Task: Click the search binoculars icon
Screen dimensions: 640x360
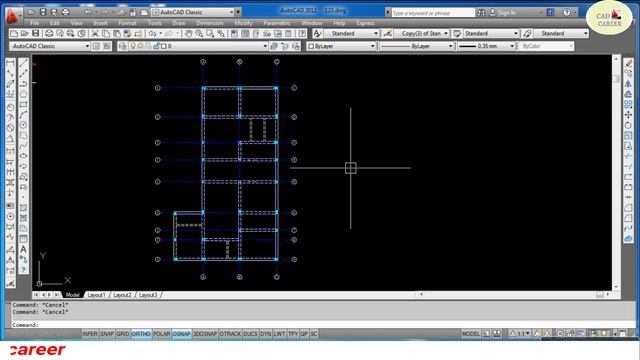Action: (482, 13)
